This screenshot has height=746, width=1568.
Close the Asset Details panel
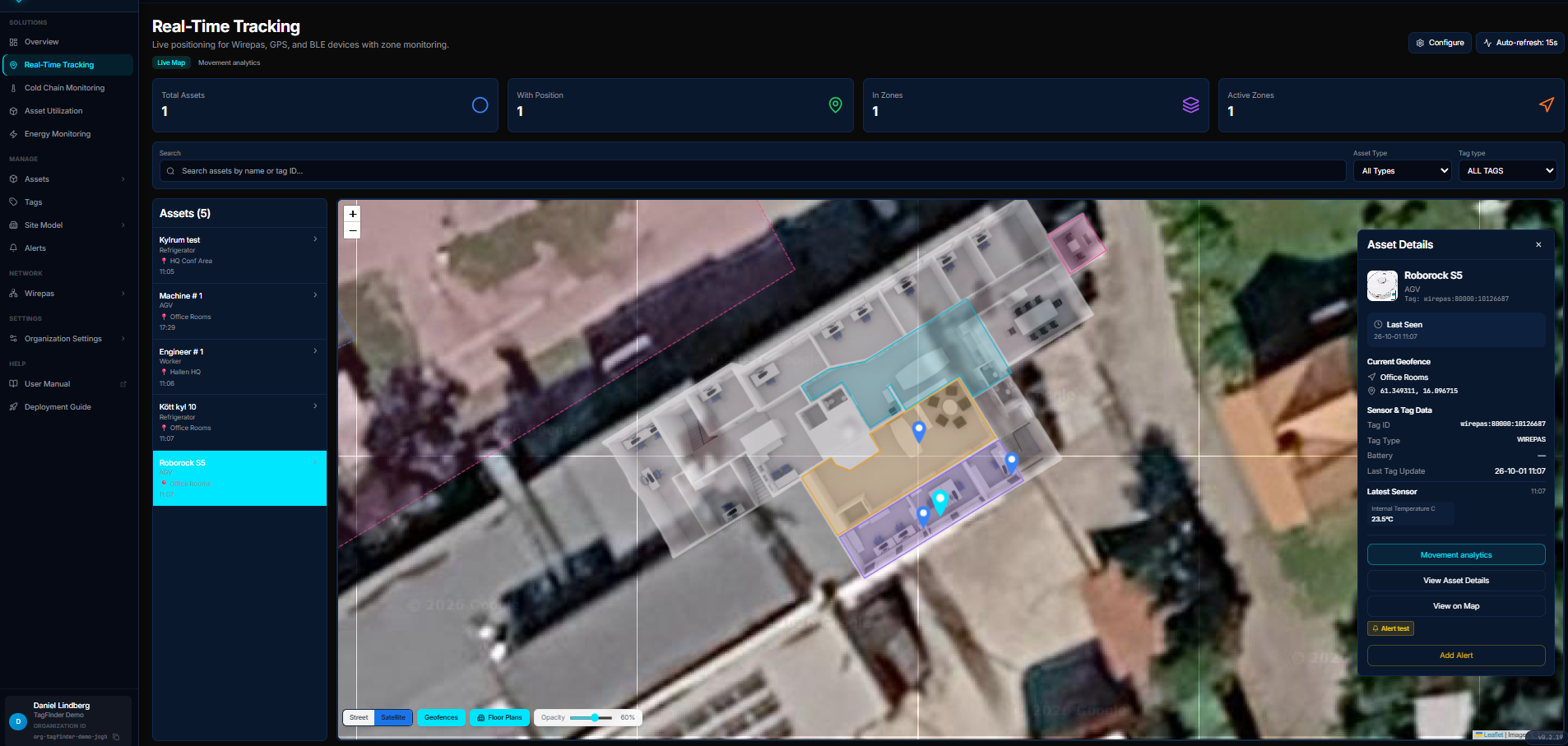[x=1538, y=245]
